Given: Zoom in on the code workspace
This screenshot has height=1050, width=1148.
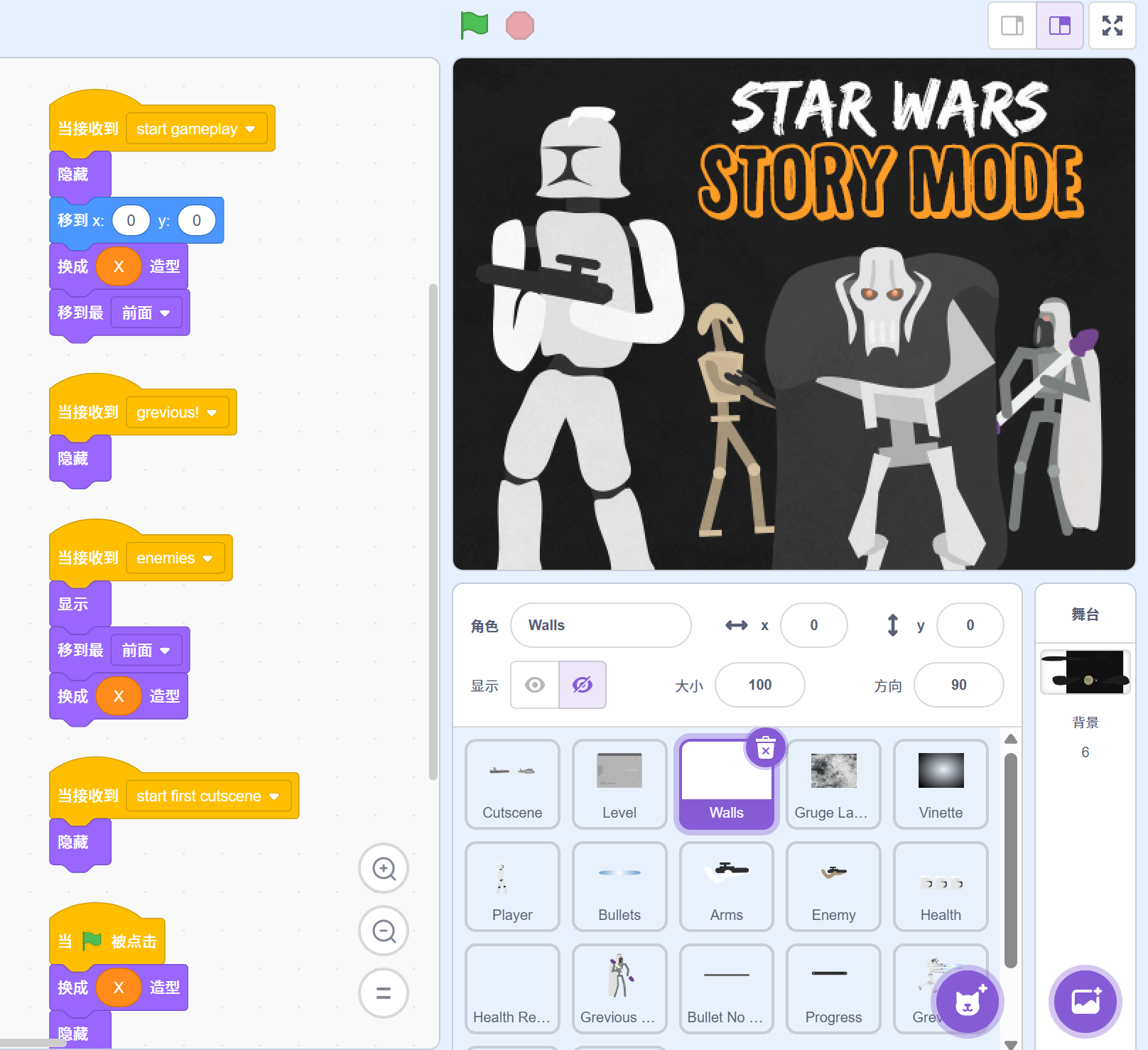Looking at the screenshot, I should (x=384, y=868).
